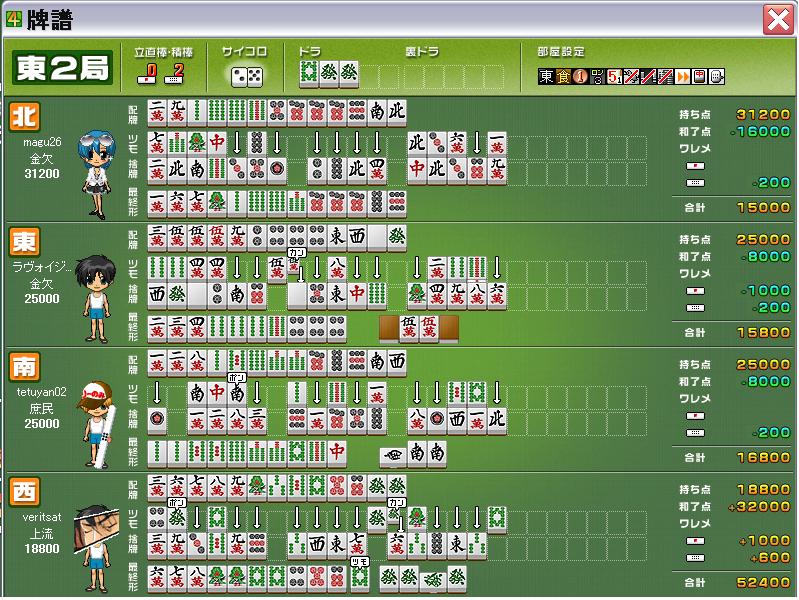Click the green 牌譜 title bar icon

(x=13, y=18)
